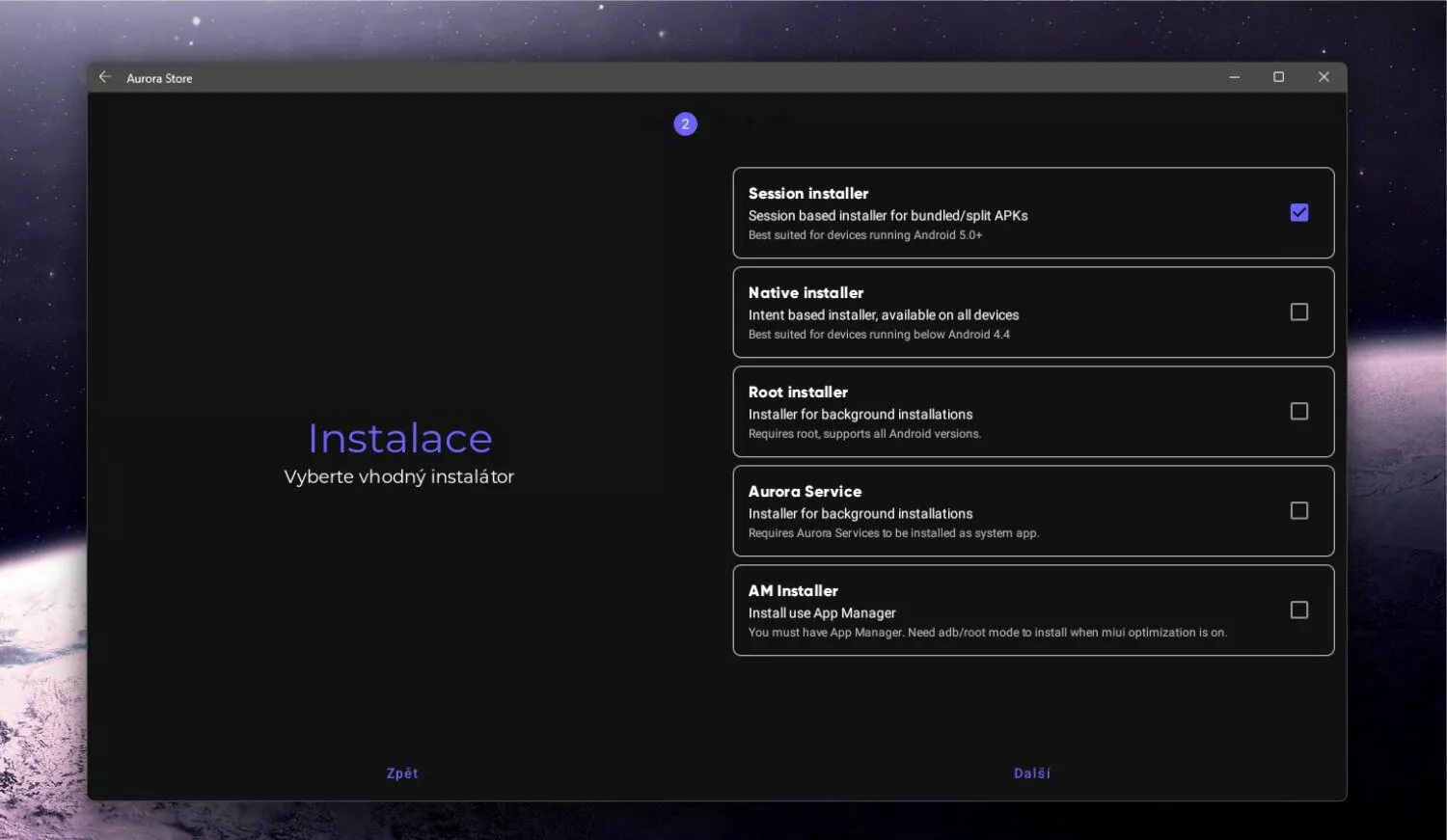This screenshot has width=1447, height=840.
Task: Pick the AM Installer card title
Action: tap(793, 590)
